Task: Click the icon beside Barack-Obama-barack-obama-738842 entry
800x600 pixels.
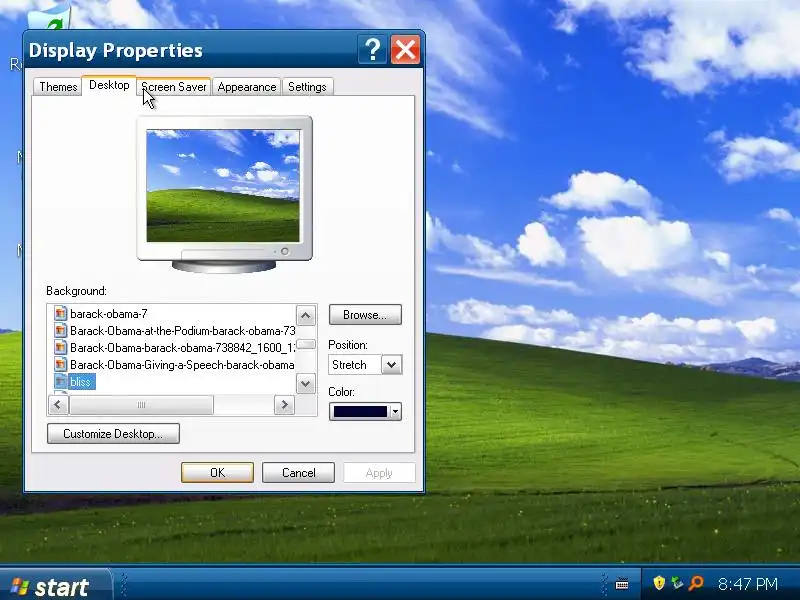Action: (x=60, y=347)
